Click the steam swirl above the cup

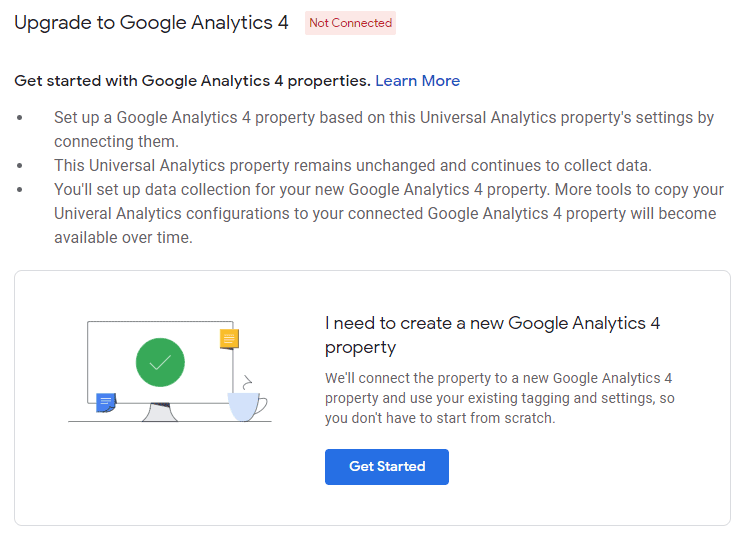coord(247,383)
